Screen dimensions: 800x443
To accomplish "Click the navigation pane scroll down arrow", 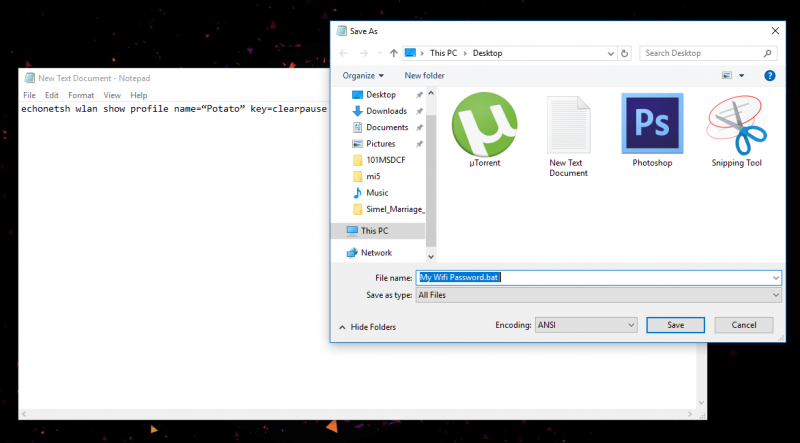I will coord(431,257).
